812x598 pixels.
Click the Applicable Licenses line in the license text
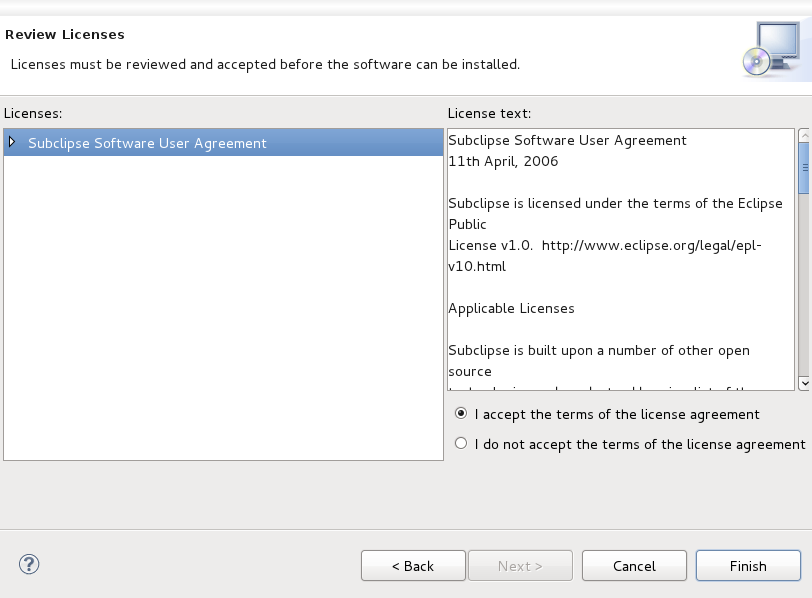coord(512,309)
